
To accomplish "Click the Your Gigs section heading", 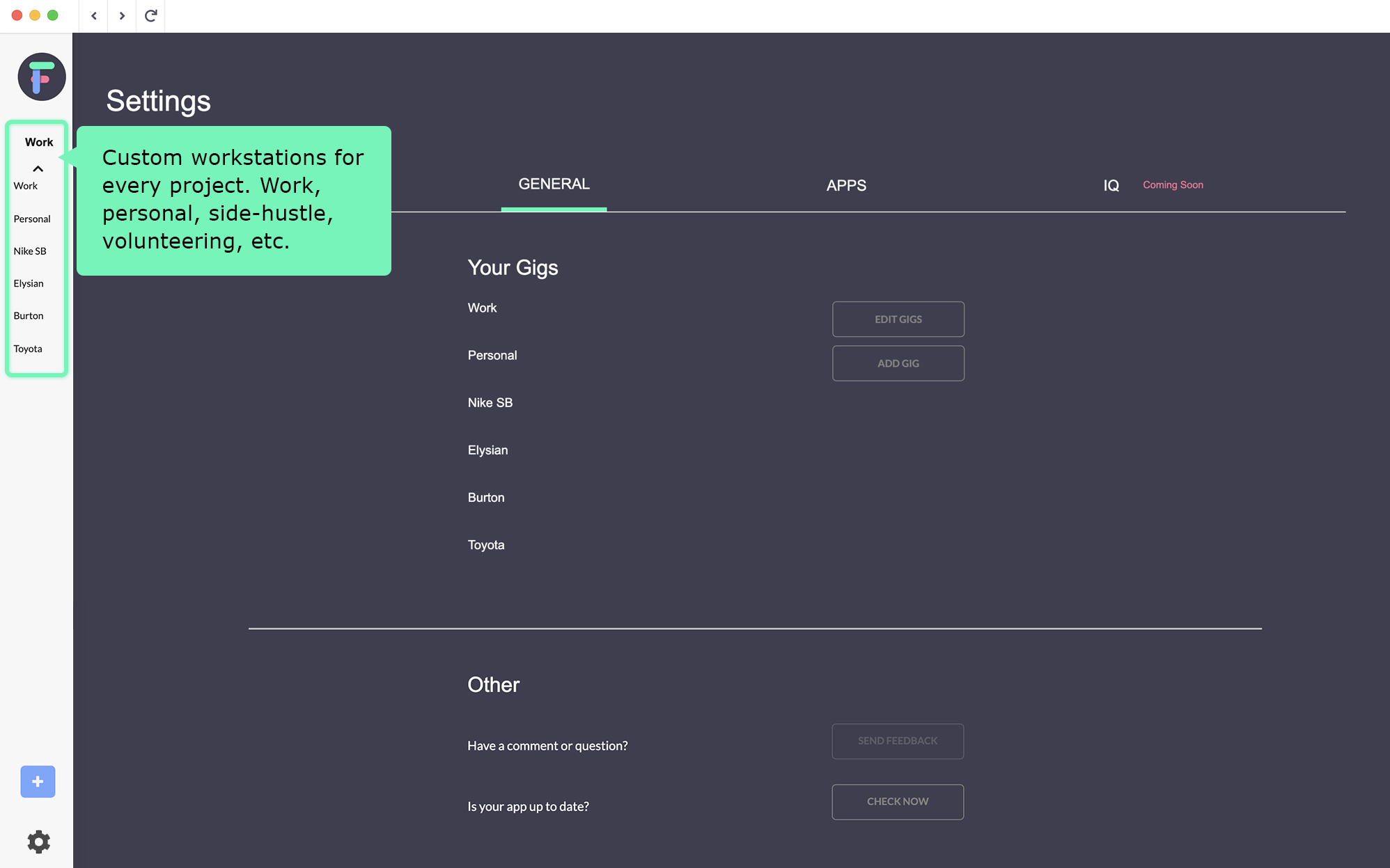I will (x=513, y=268).
